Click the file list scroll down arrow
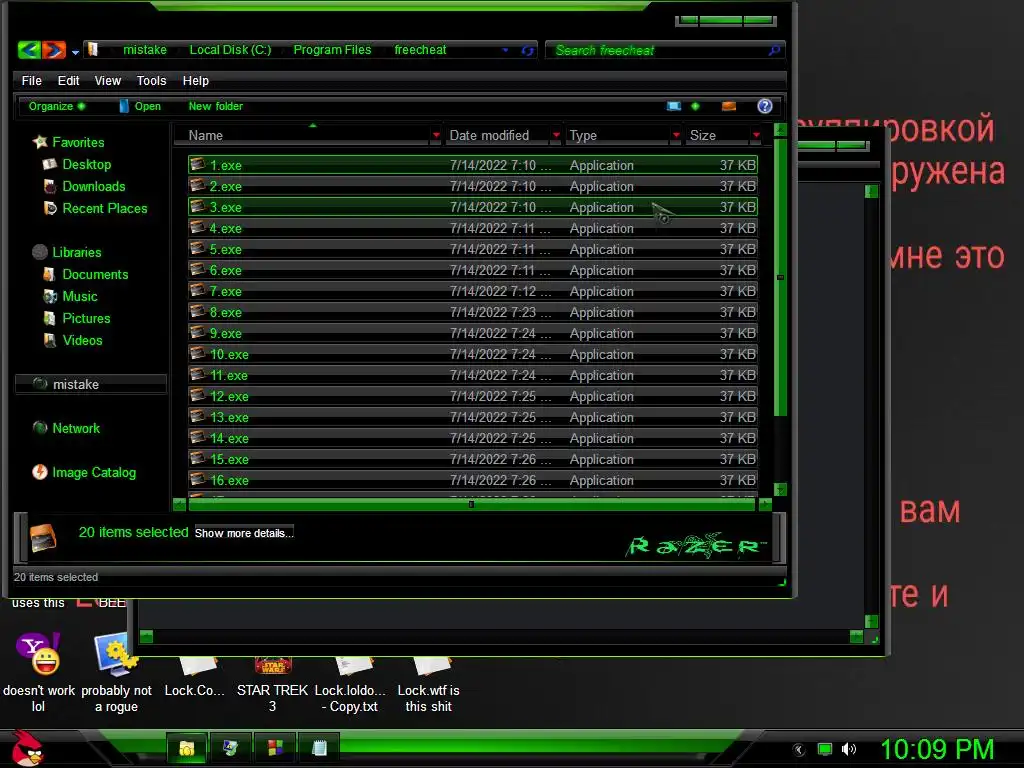The image size is (1024, 768). (780, 489)
